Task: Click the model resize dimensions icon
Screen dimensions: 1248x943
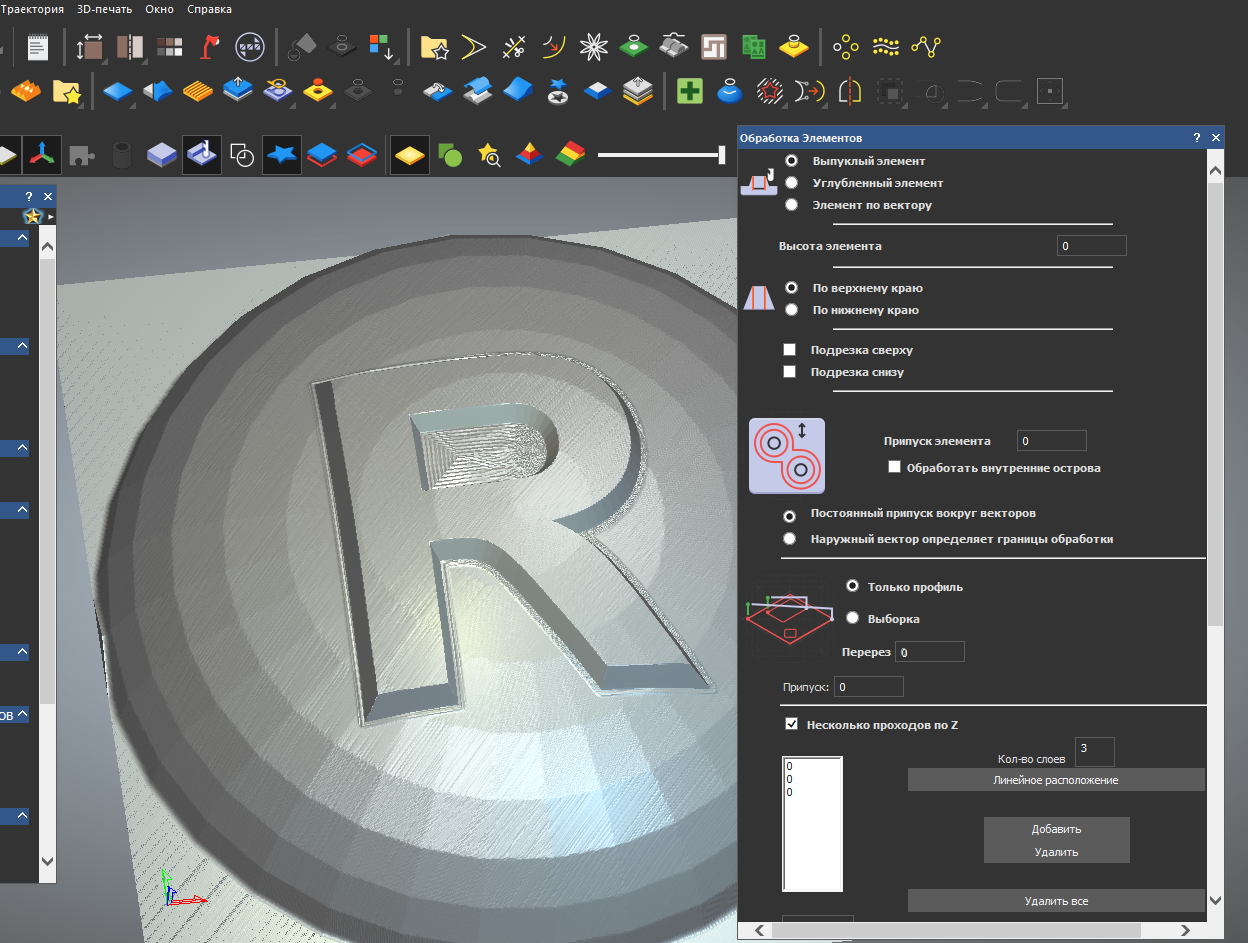Action: point(90,47)
